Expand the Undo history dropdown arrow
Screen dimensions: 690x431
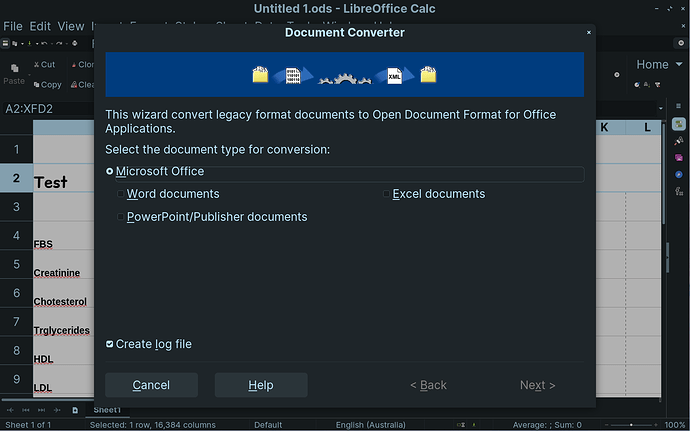click(x=52, y=44)
